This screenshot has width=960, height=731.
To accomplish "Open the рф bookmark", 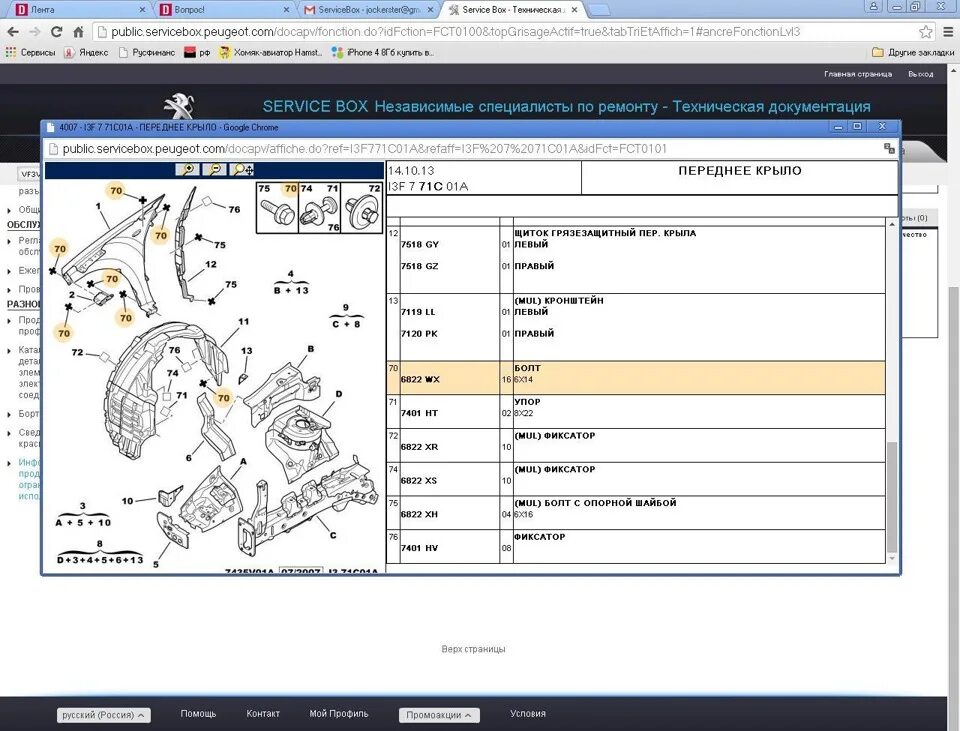I will pyautogui.click(x=197, y=53).
